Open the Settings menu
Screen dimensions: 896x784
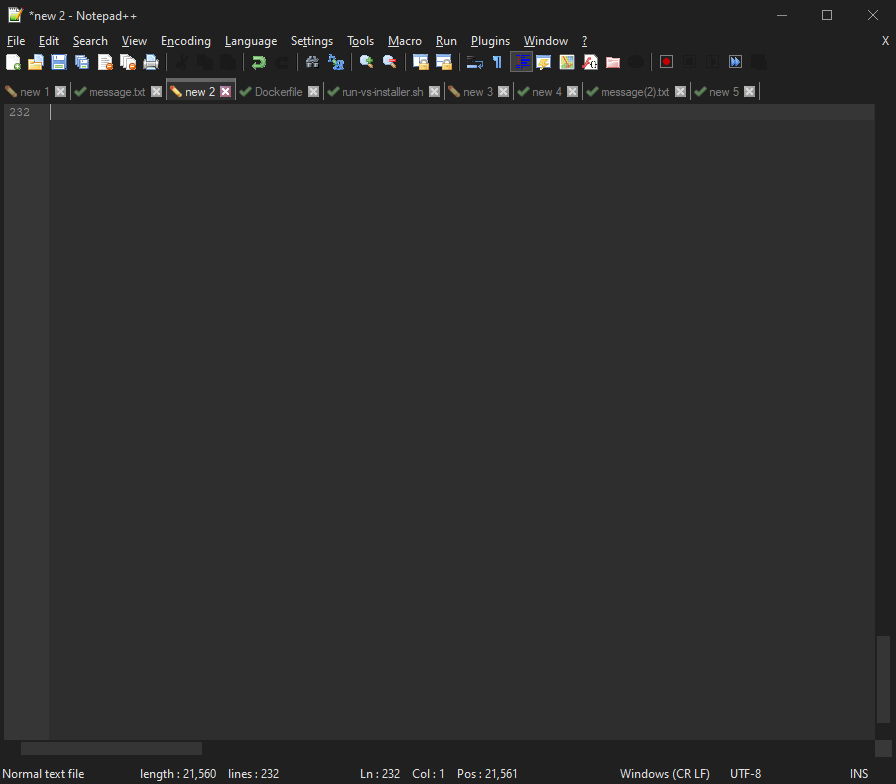pyautogui.click(x=311, y=41)
